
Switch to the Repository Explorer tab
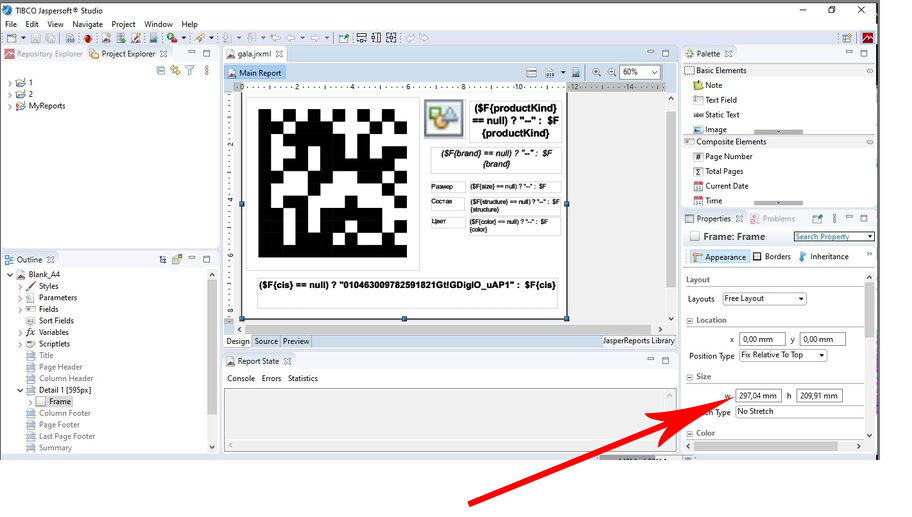coord(44,54)
